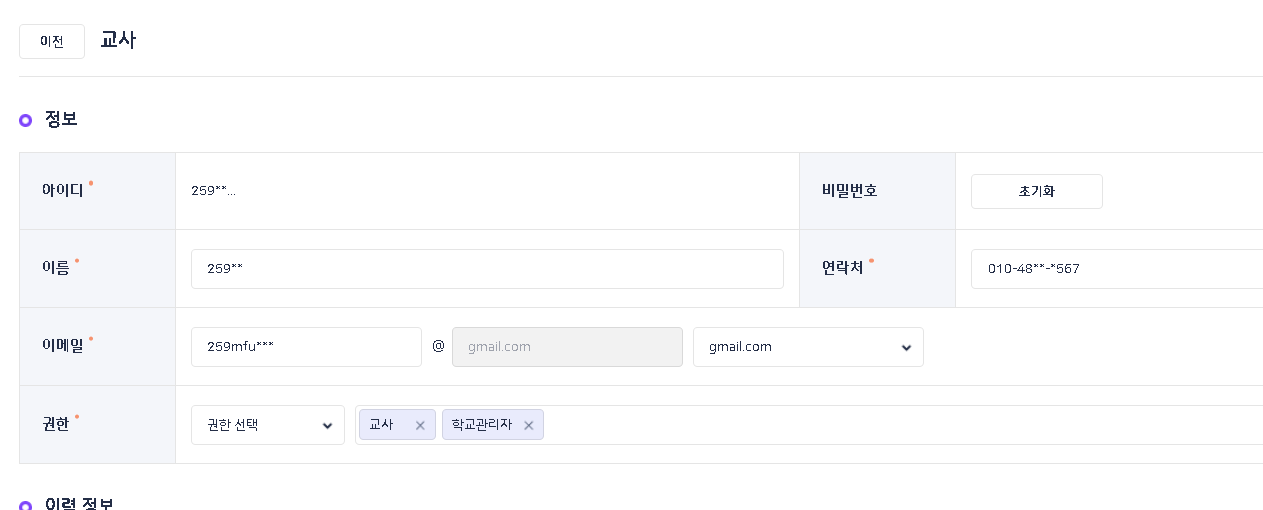Image resolution: width=1263 pixels, height=510 pixels.
Task: Click the 교사 page title
Action: click(x=118, y=41)
